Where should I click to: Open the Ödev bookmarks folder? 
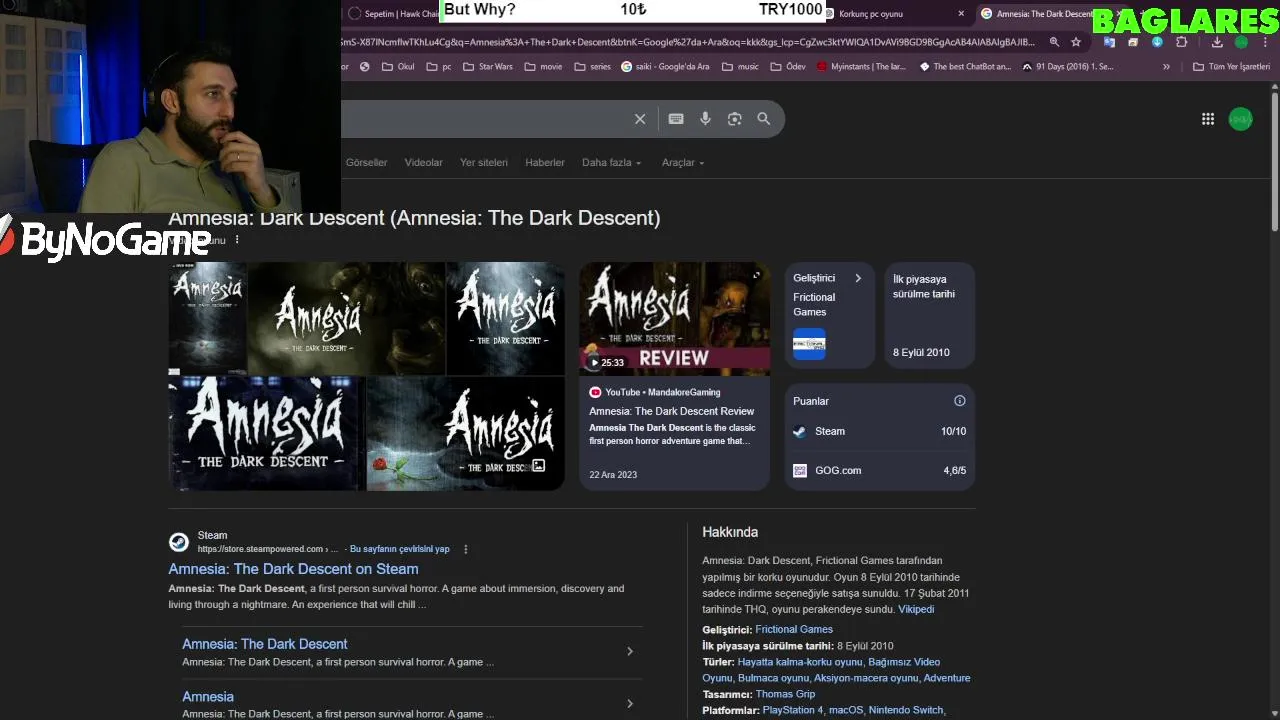(788, 67)
